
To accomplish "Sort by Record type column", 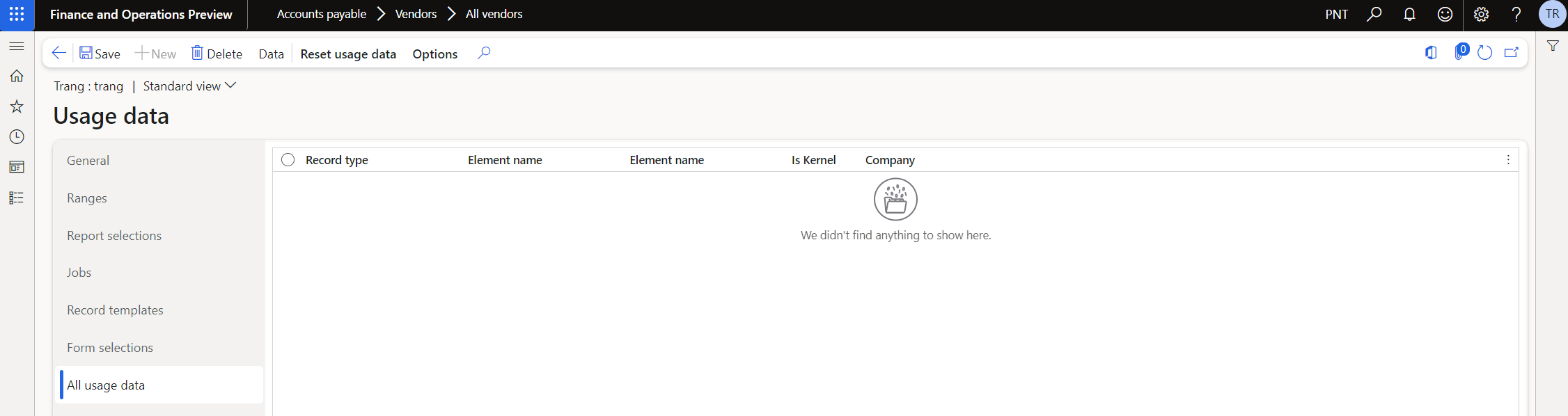I will pyautogui.click(x=337, y=160).
